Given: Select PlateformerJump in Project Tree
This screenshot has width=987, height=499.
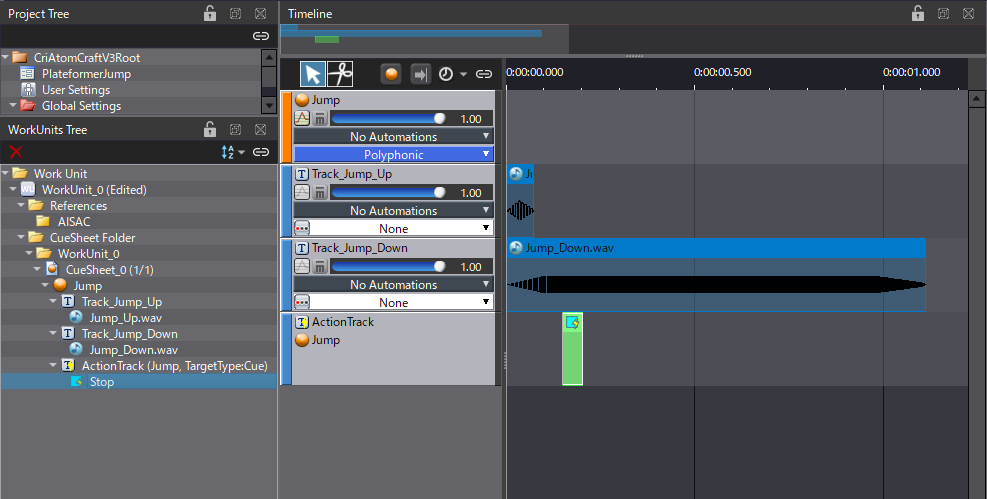Looking at the screenshot, I should [86, 74].
